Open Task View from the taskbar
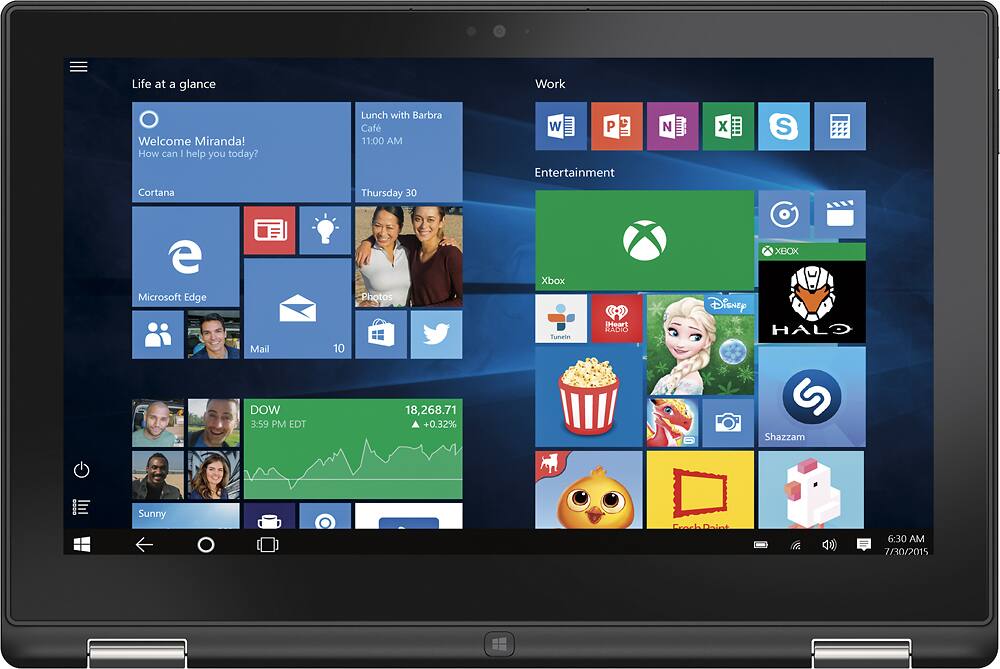 (267, 544)
